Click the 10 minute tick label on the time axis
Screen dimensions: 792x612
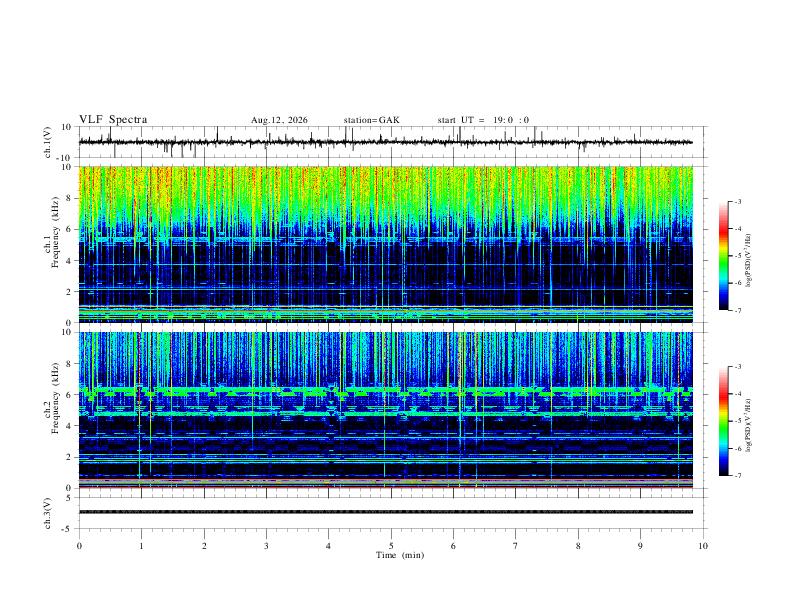[703, 546]
